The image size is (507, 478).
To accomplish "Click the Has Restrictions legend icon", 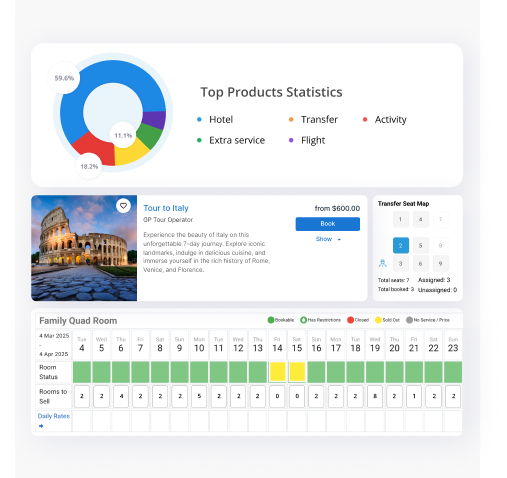I will point(303,320).
